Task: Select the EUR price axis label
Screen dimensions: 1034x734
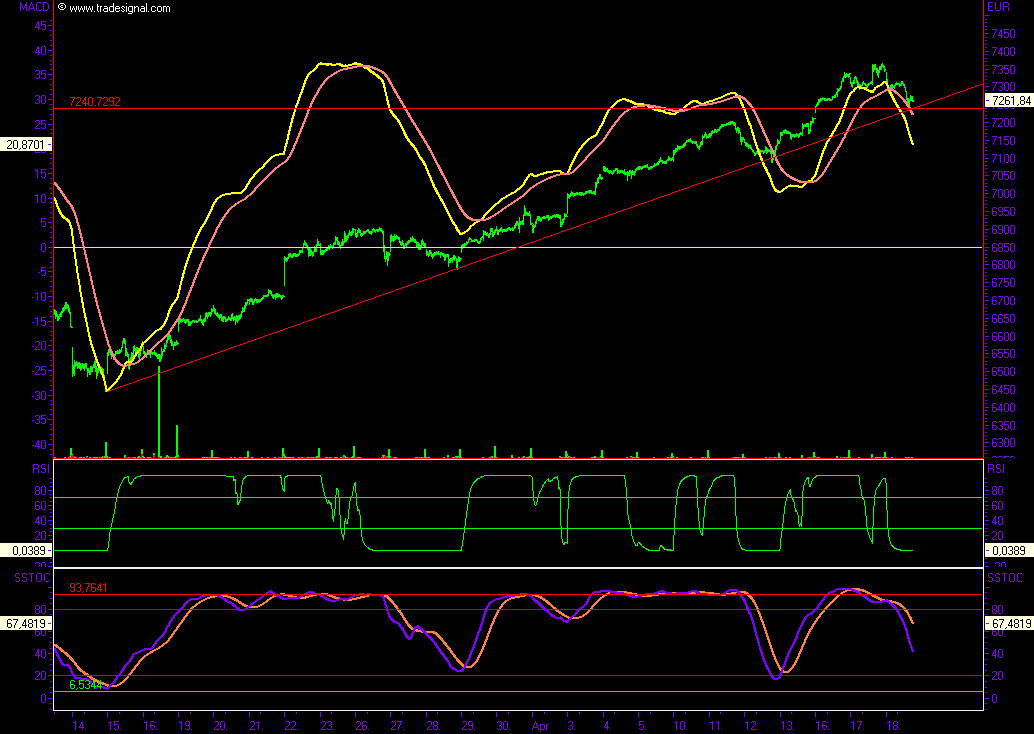Action: (998, 7)
